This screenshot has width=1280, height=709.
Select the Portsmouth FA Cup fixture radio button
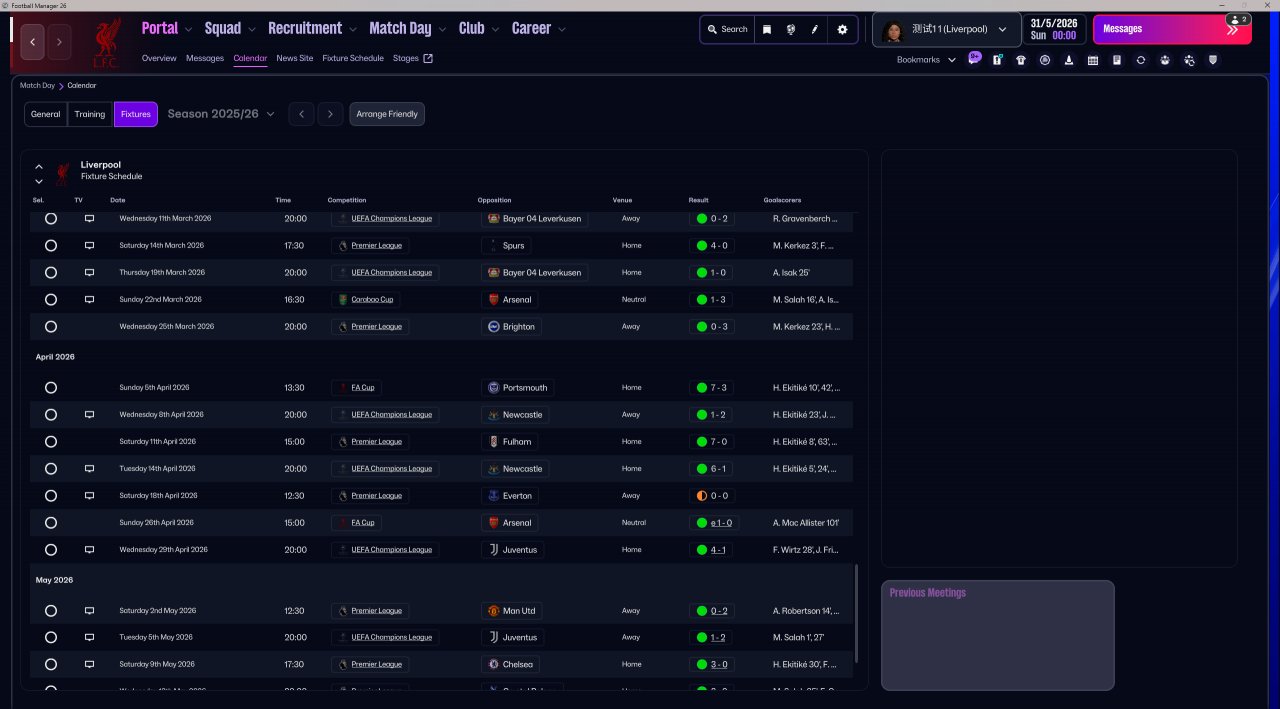tap(51, 388)
